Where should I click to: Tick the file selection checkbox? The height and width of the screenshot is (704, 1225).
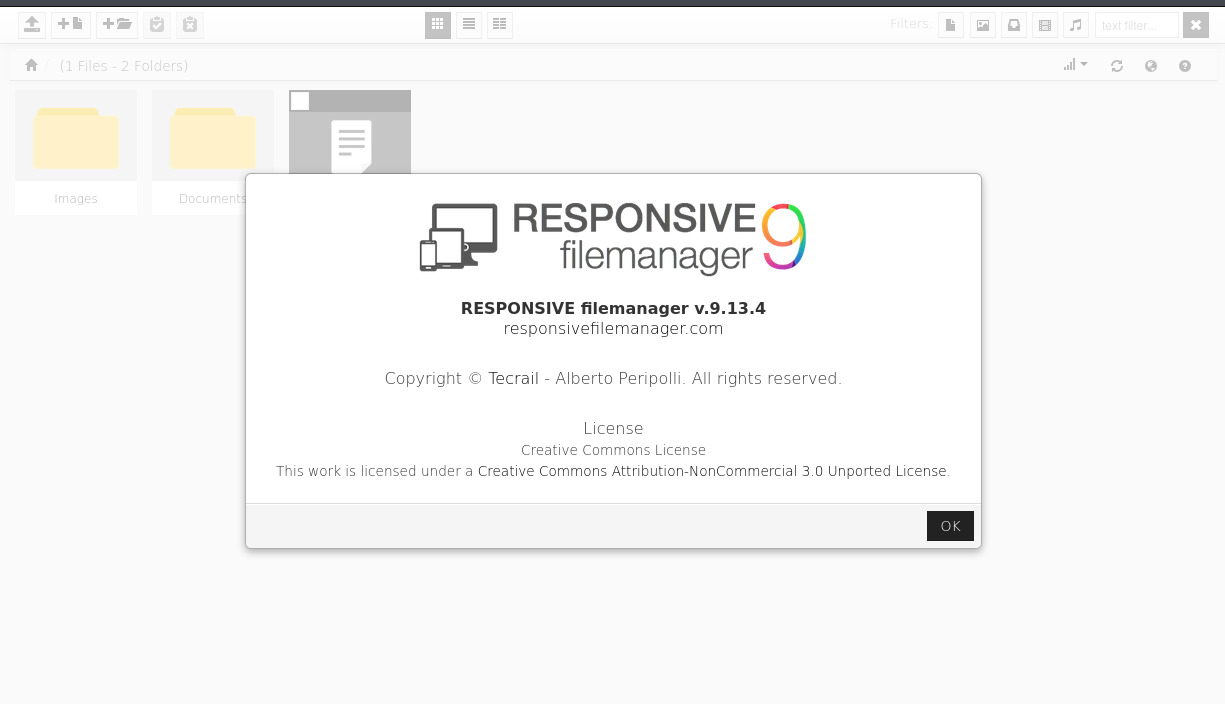[x=300, y=101]
